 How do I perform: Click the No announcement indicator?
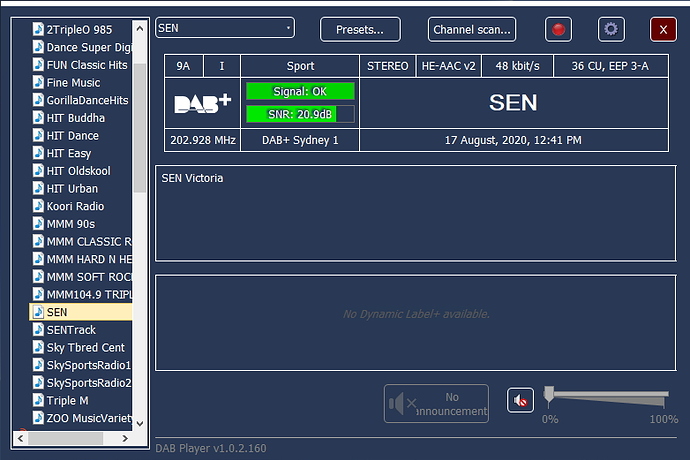[436, 404]
